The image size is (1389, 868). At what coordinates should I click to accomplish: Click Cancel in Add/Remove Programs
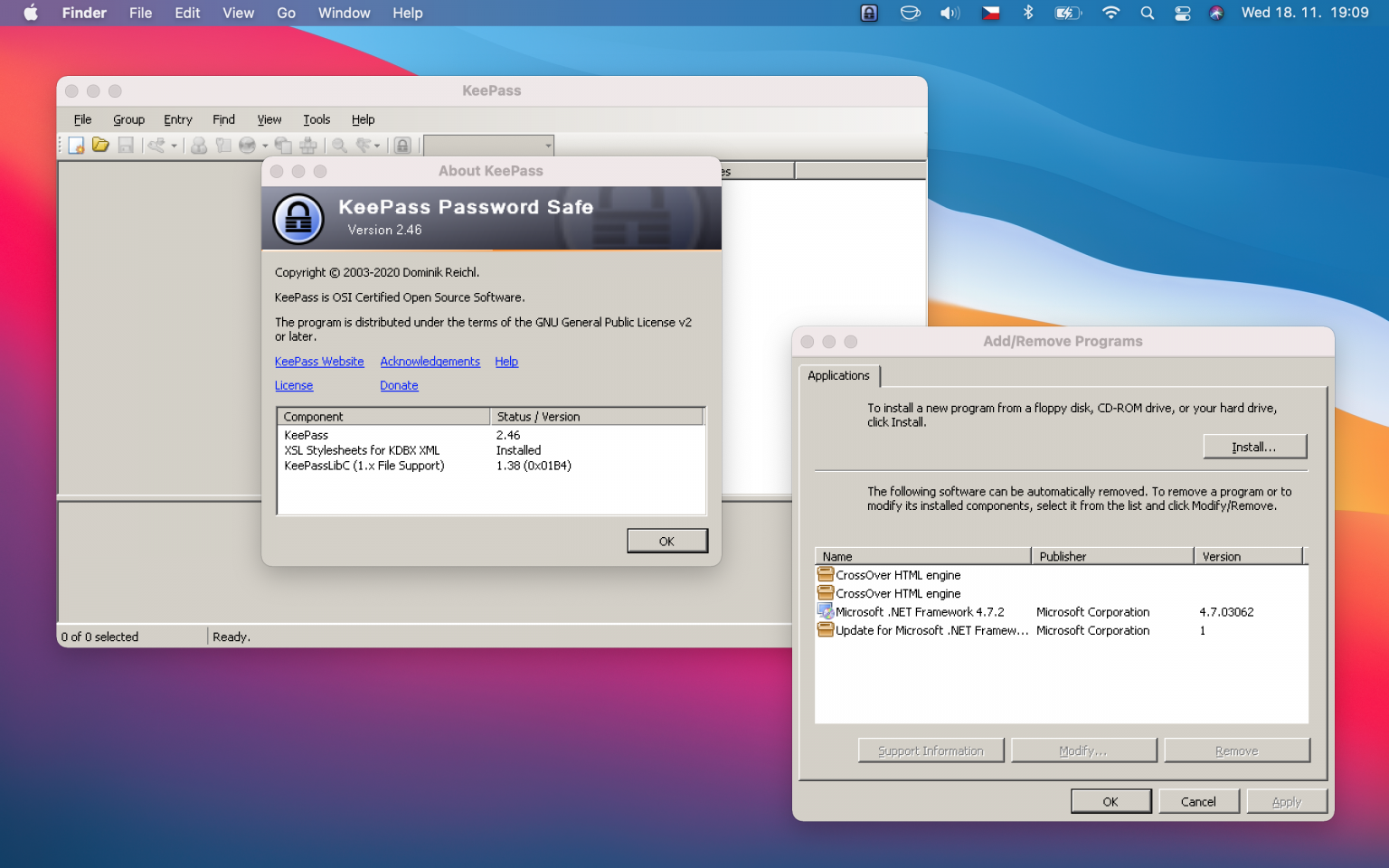(x=1198, y=801)
